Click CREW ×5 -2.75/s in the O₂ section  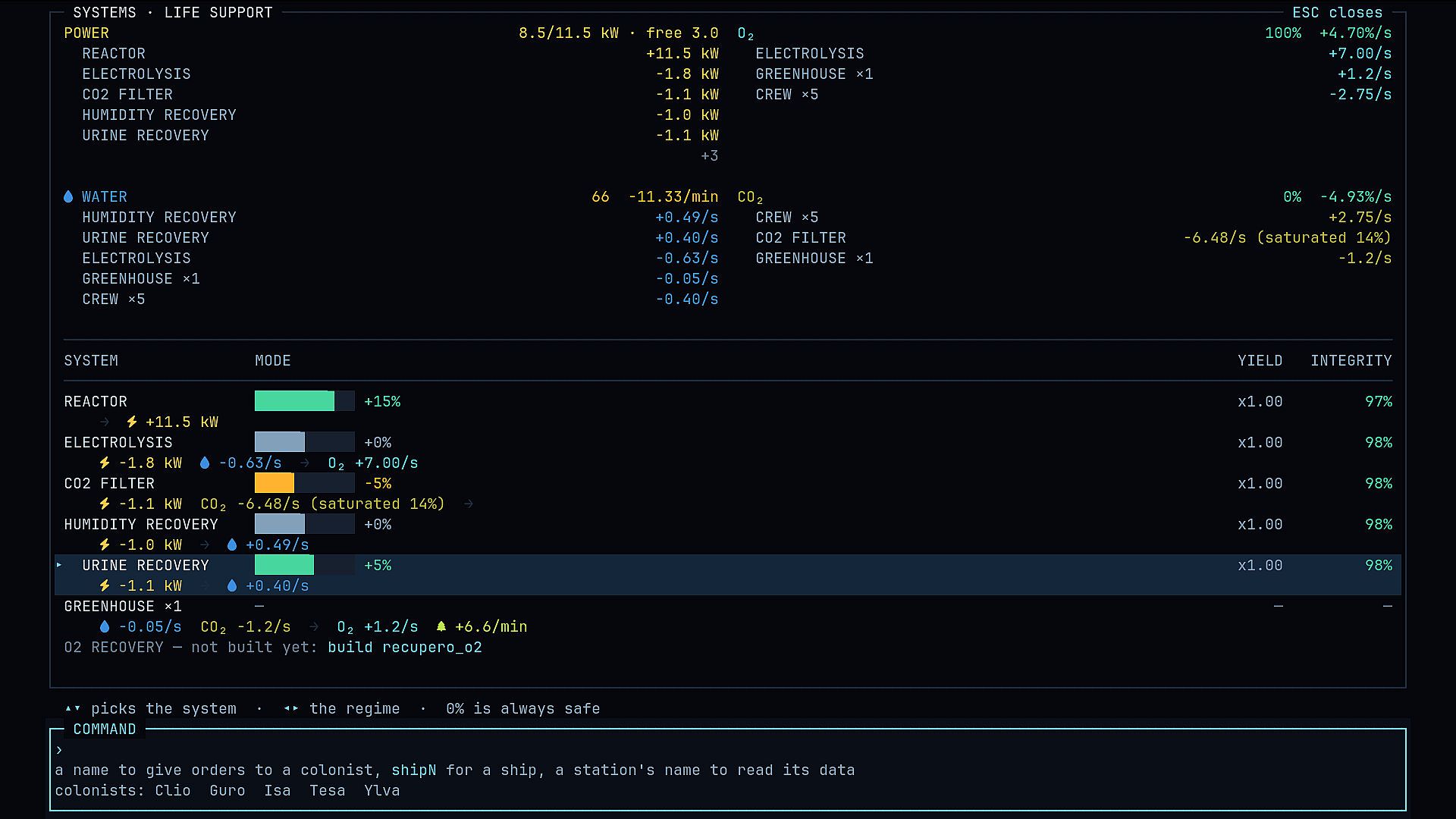tap(1074, 94)
